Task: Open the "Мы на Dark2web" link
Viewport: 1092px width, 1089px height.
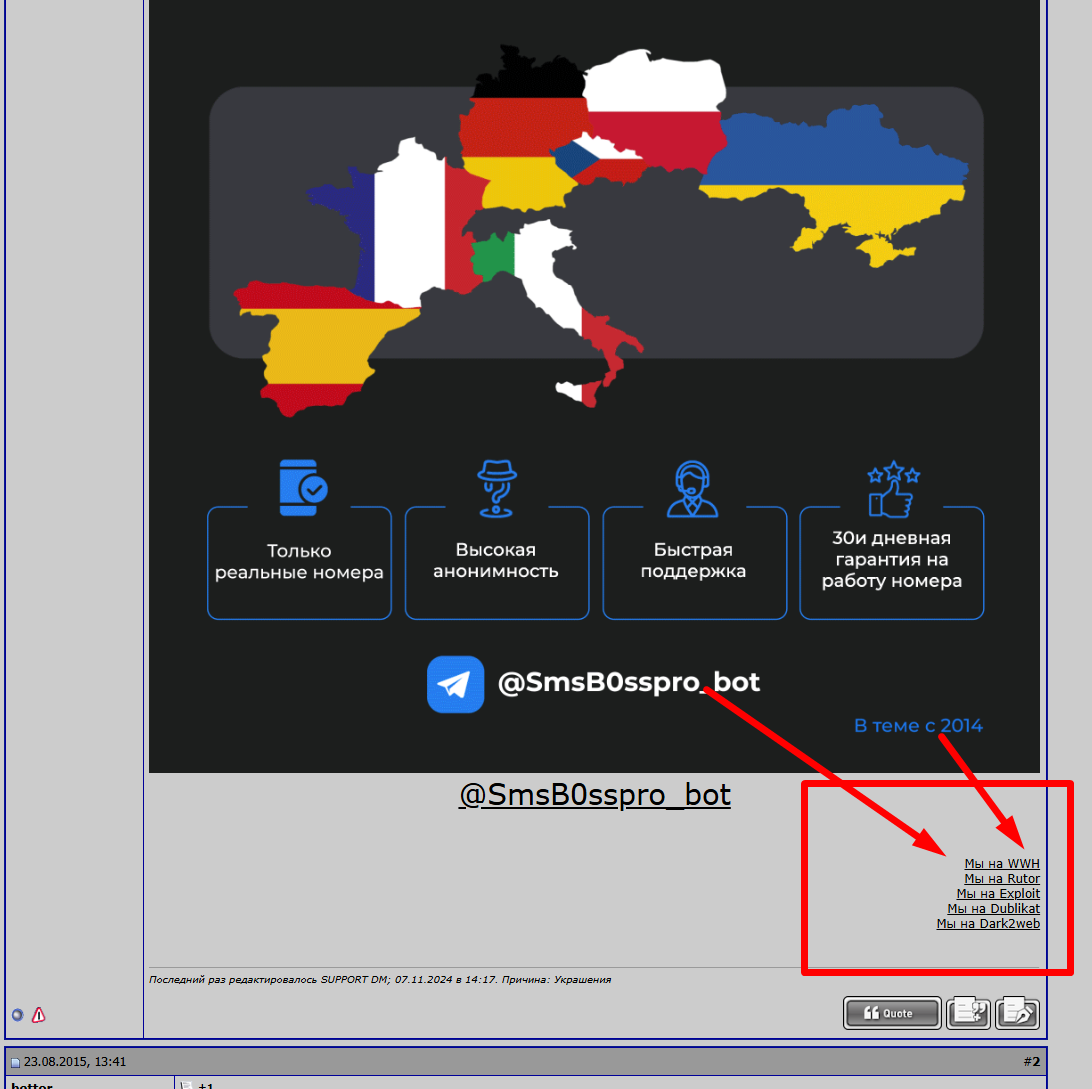Action: (988, 923)
